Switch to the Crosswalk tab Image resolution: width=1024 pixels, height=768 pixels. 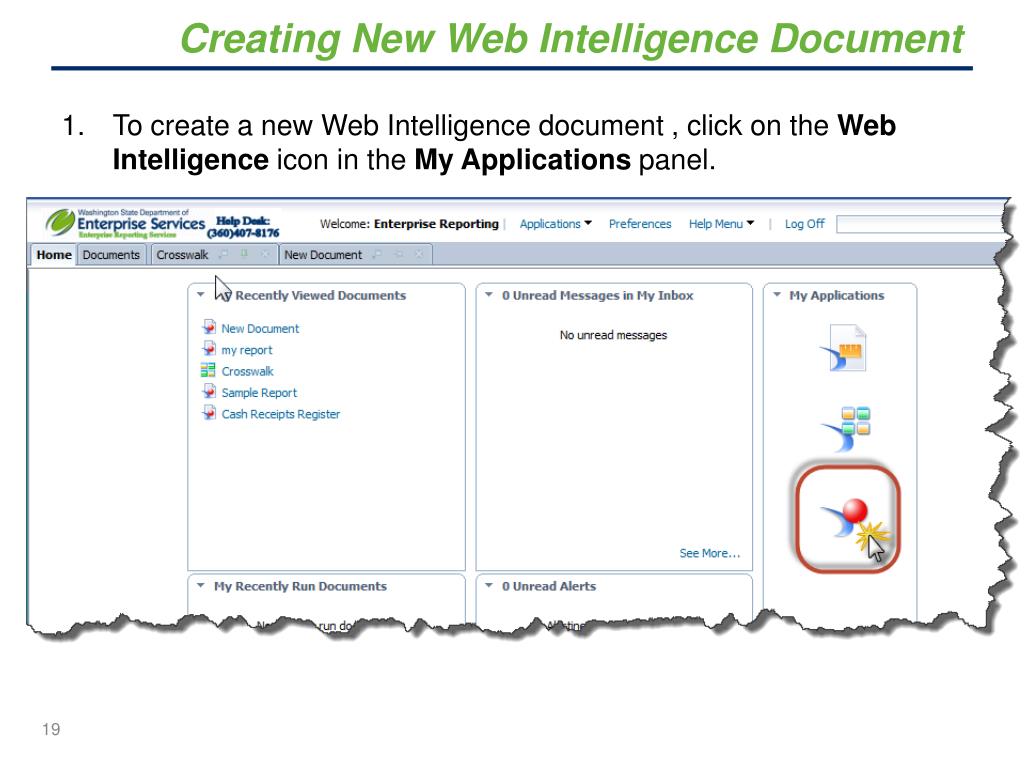(x=182, y=255)
